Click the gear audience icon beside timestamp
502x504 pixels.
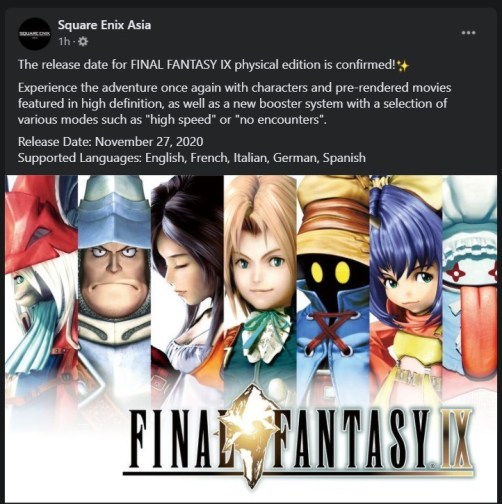click(83, 42)
